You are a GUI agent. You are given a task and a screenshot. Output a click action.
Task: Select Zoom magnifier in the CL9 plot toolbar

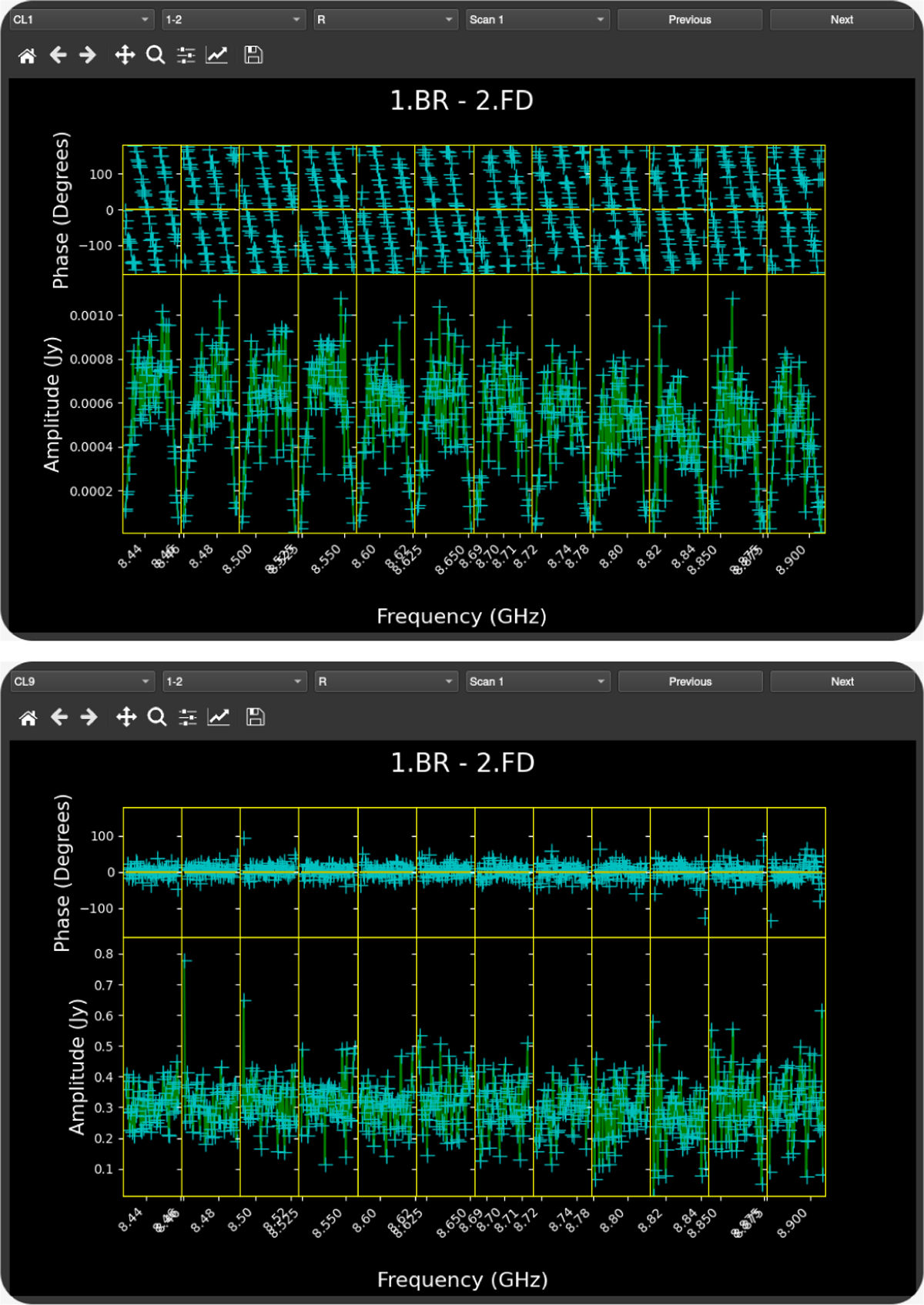pos(157,718)
